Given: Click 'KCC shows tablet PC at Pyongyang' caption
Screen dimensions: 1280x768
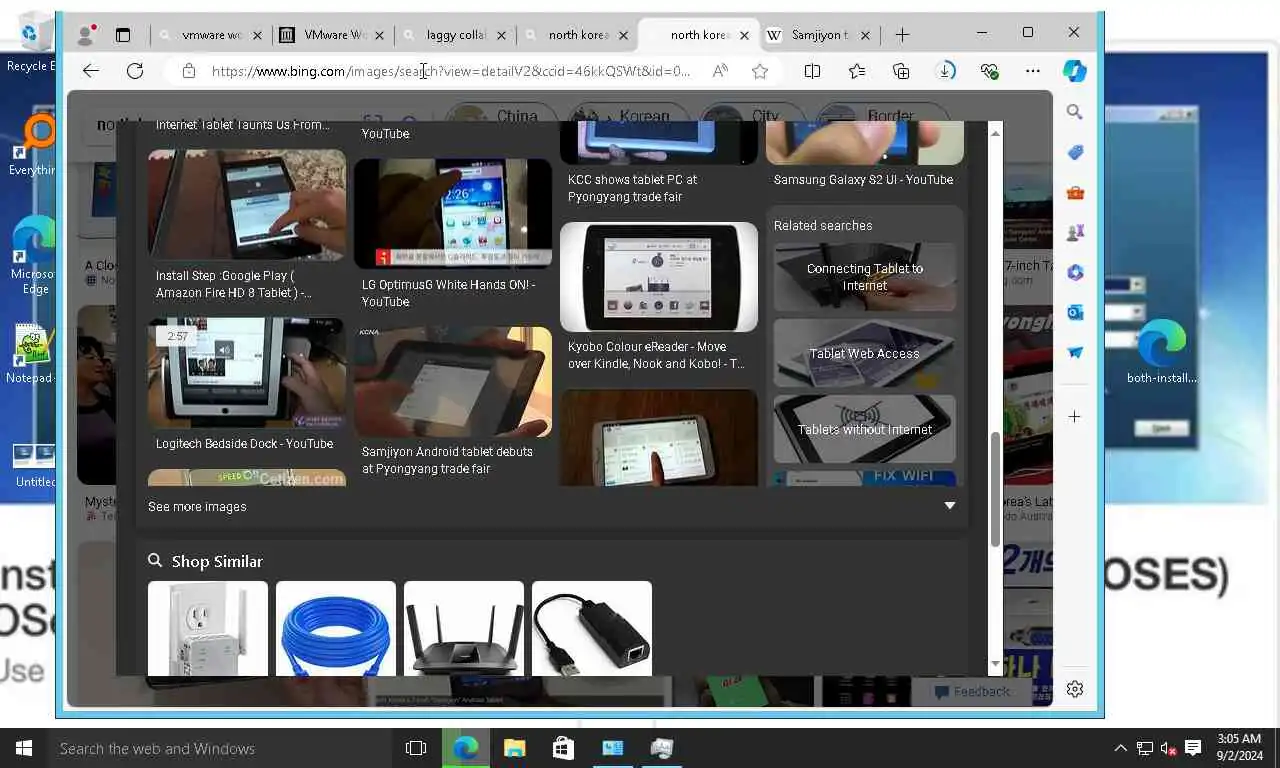Looking at the screenshot, I should coord(633,188).
